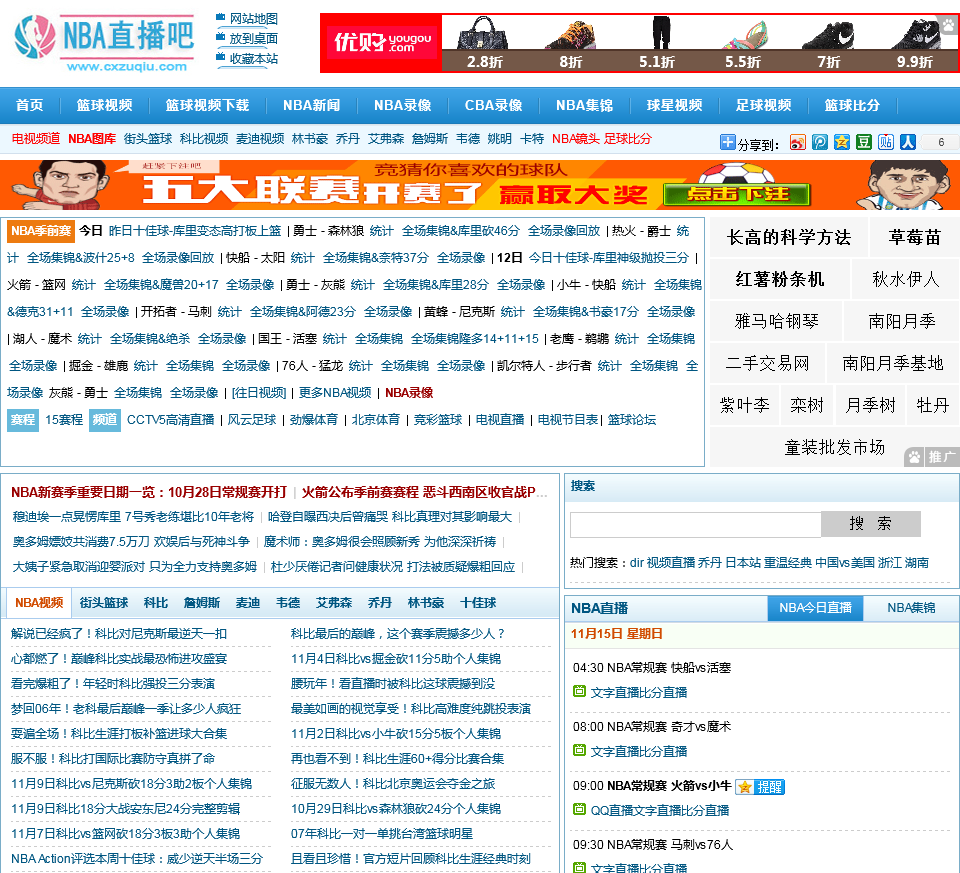
Task: Switch to the 街头篮球 video tab
Action: [x=103, y=603]
